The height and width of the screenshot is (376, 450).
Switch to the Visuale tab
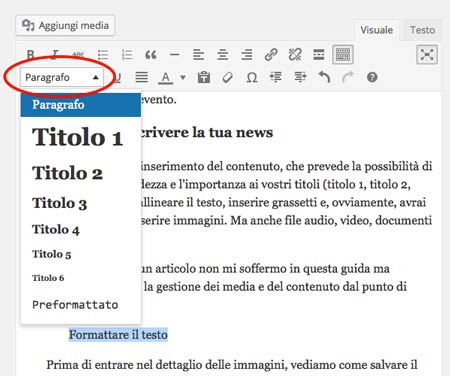click(376, 30)
